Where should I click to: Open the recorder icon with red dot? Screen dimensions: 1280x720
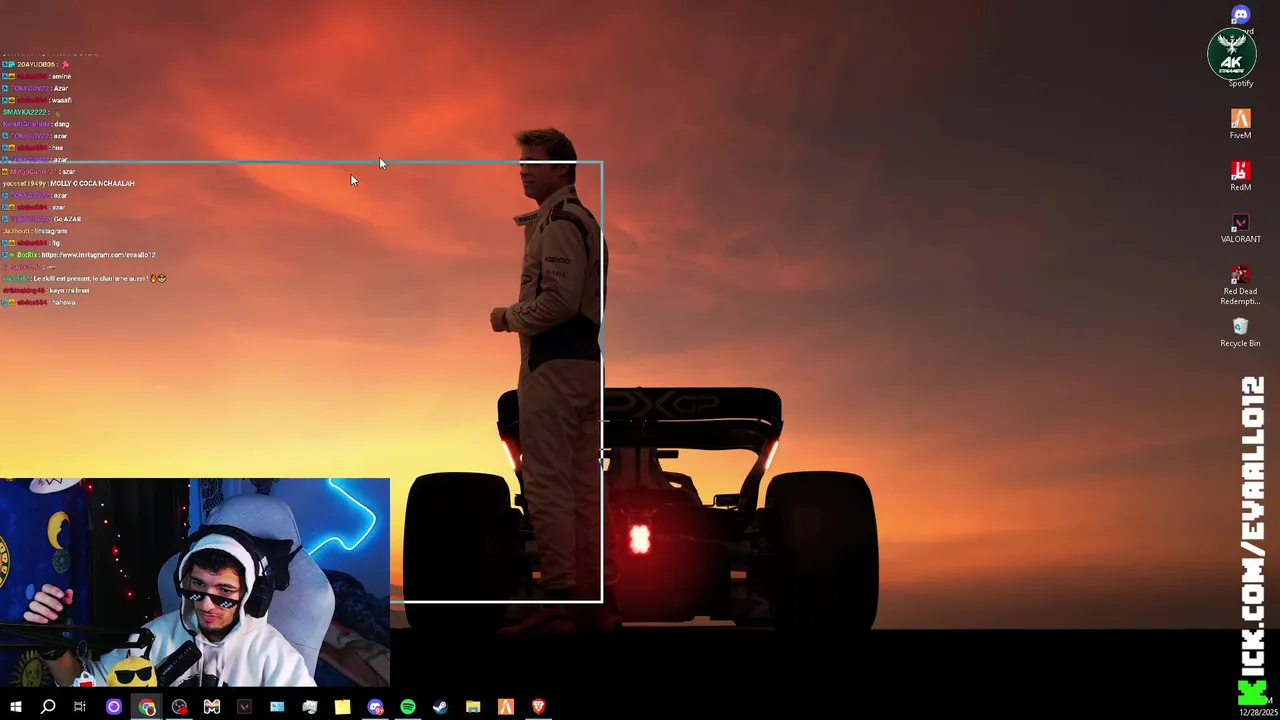[x=179, y=707]
